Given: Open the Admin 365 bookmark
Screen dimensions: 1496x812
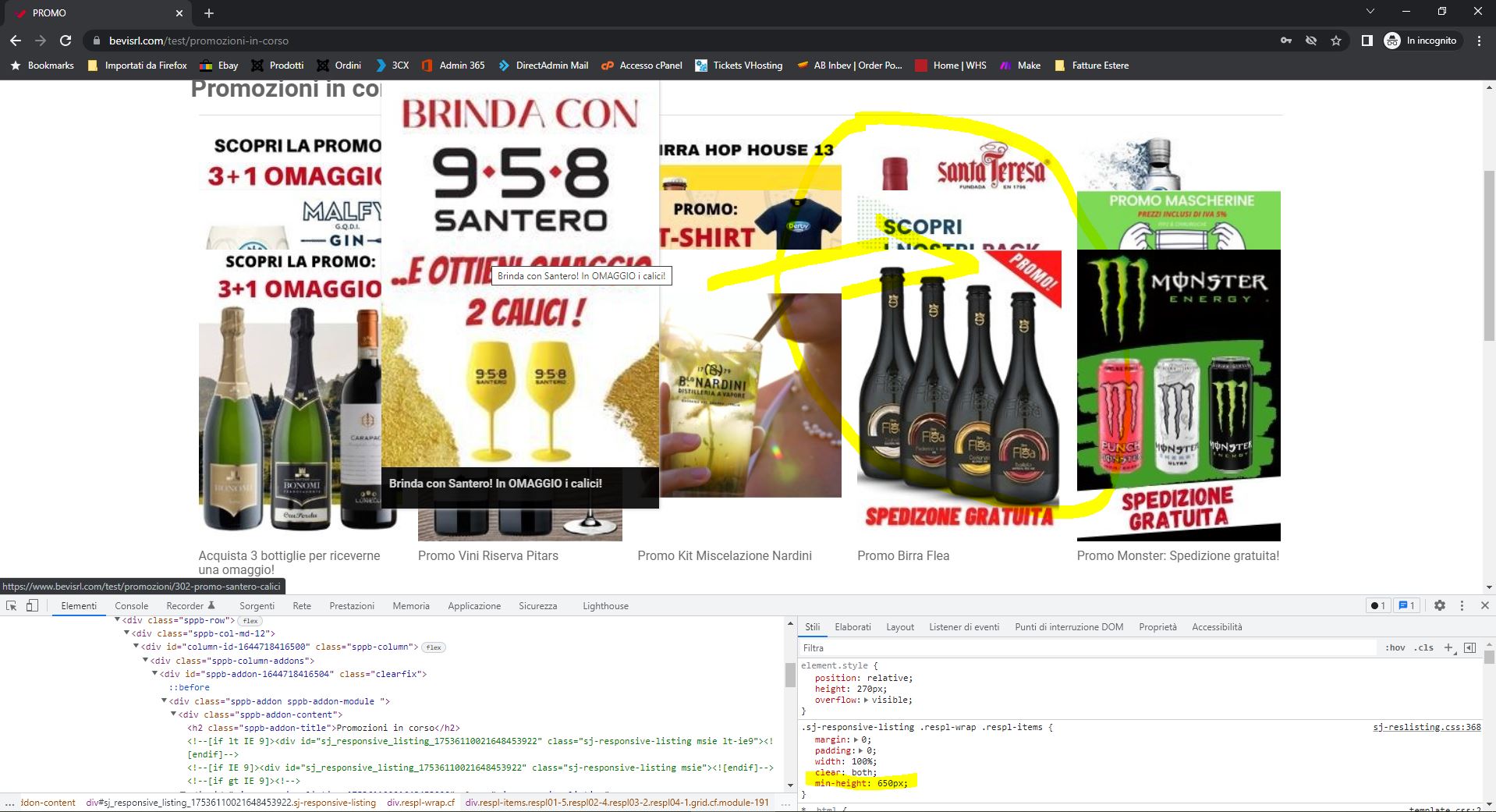Looking at the screenshot, I should point(452,66).
